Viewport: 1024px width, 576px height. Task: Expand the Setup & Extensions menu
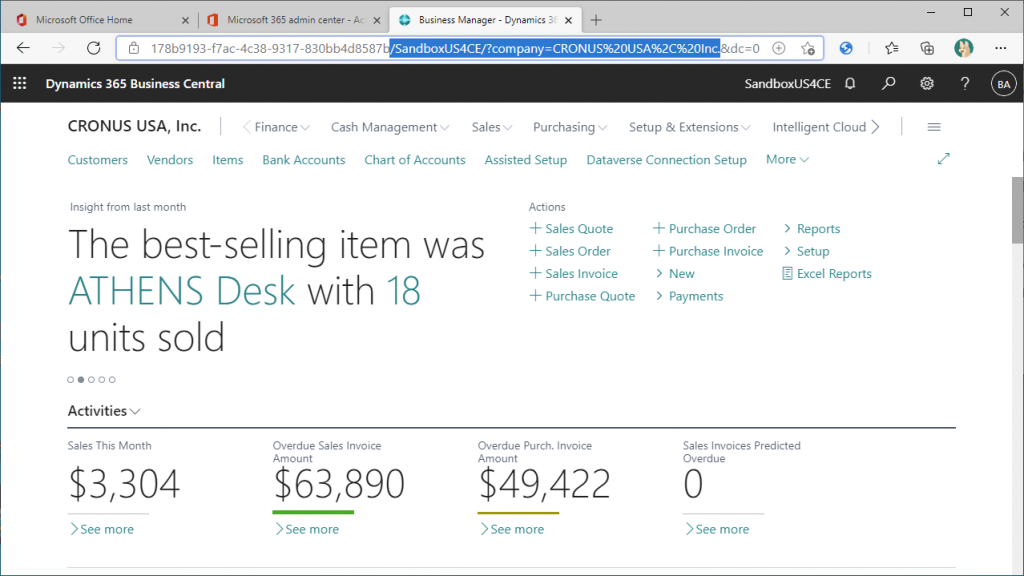(x=690, y=127)
